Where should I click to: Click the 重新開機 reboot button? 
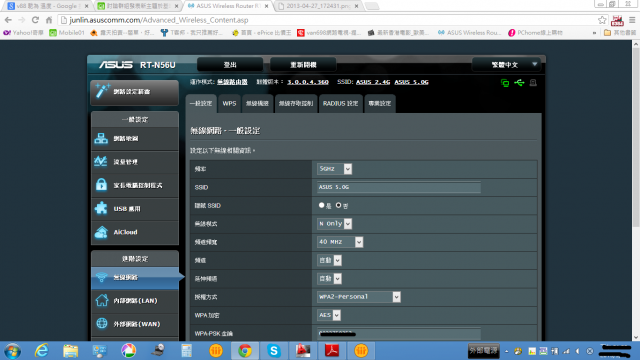(x=303, y=64)
